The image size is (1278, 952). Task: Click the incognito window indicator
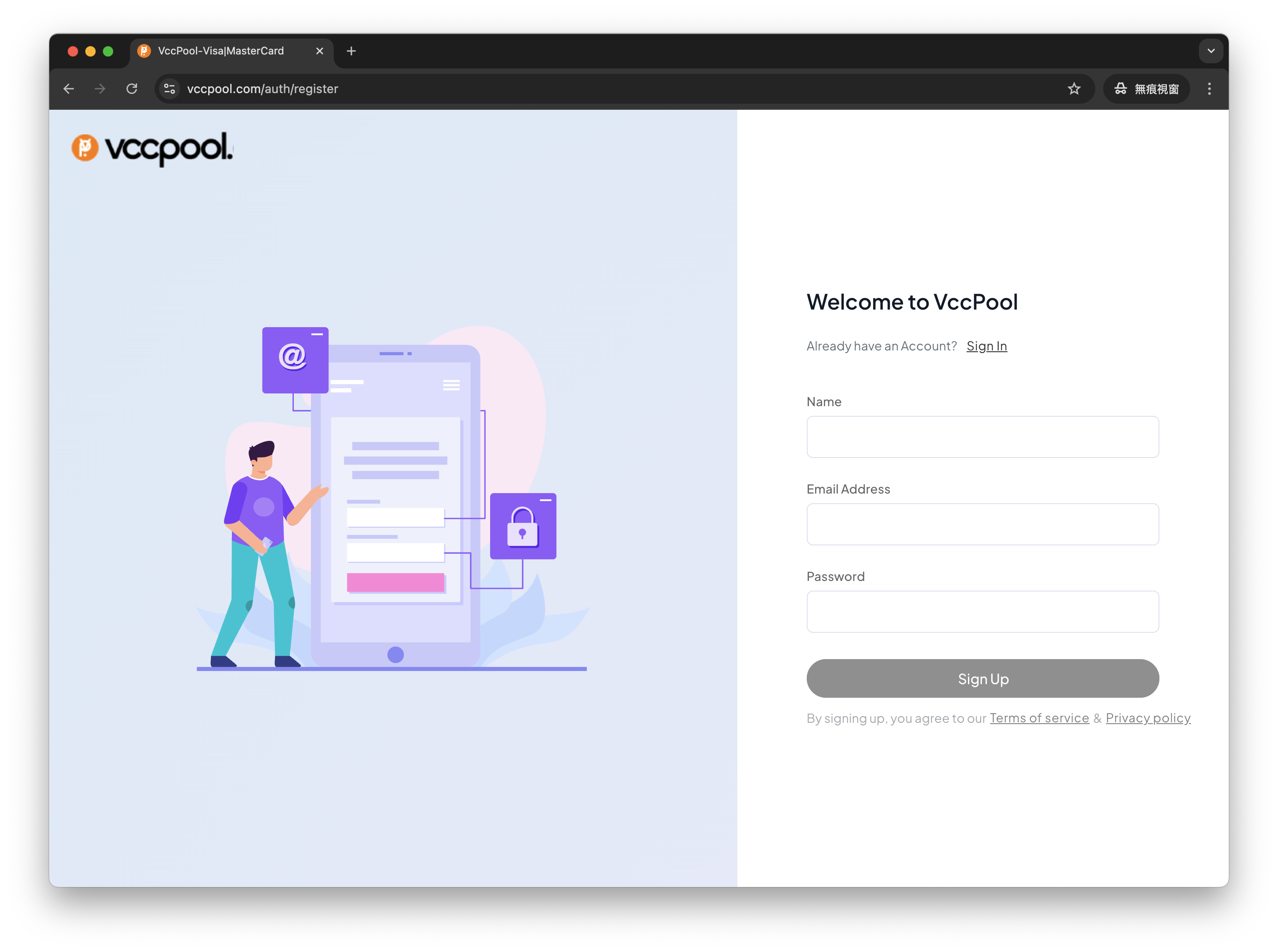point(1146,89)
